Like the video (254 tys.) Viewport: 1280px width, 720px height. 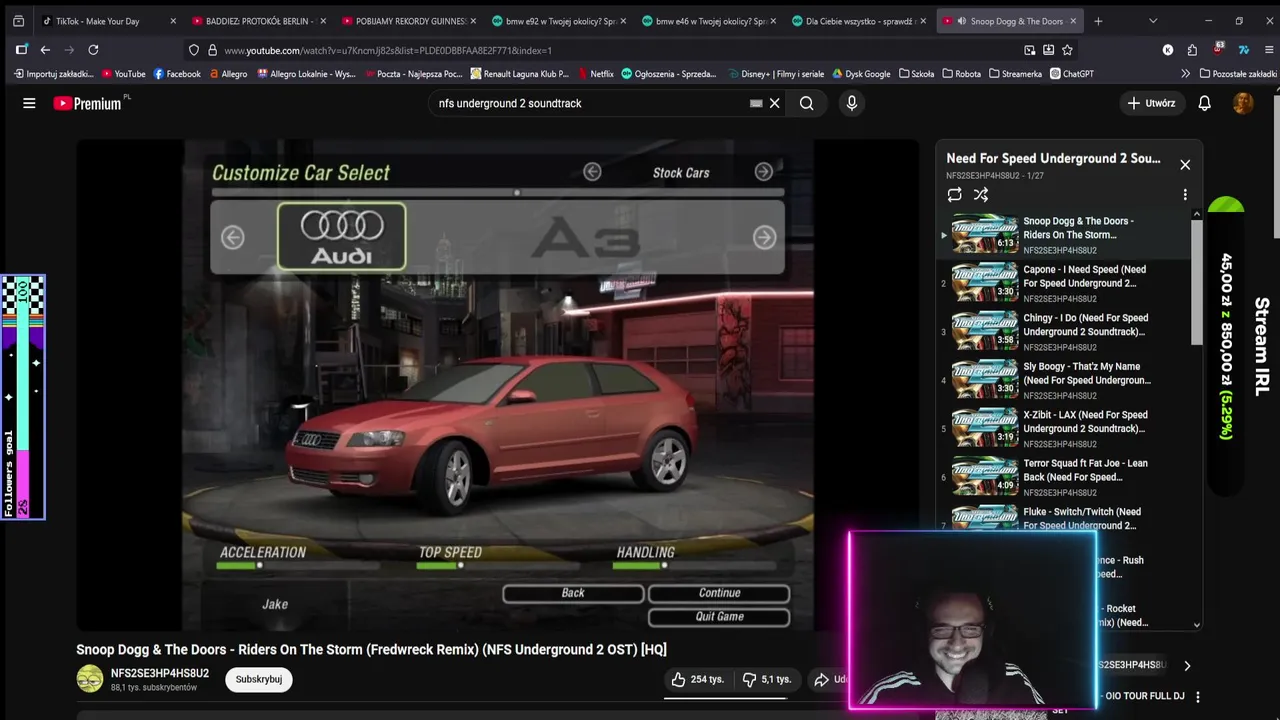tap(698, 679)
